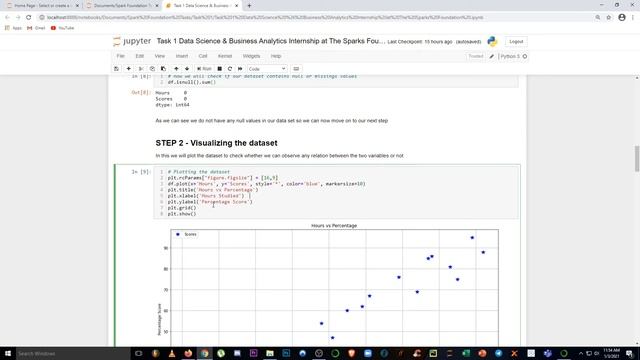This screenshot has height=360, width=640.
Task: Open a new browser tab
Action: pos(249,6)
